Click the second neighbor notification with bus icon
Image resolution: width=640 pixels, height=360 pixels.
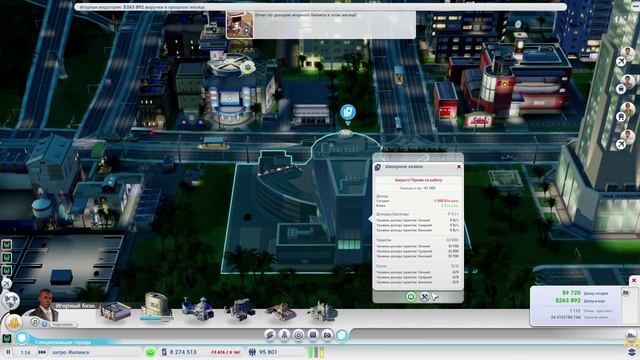point(626,84)
